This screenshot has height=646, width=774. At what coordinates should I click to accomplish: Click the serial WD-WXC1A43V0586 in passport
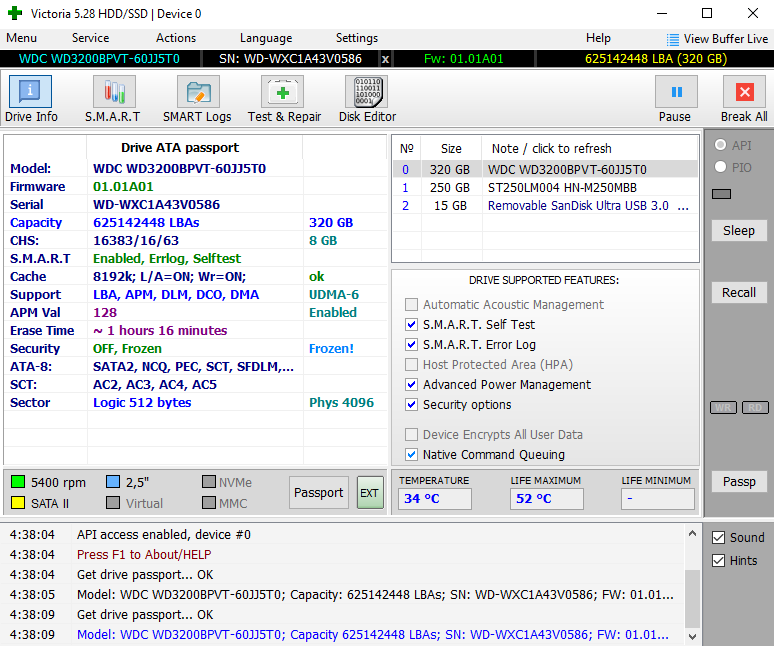point(156,204)
